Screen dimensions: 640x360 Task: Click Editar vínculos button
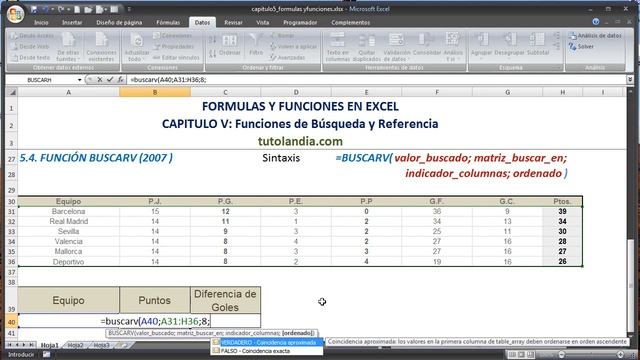click(x=176, y=58)
